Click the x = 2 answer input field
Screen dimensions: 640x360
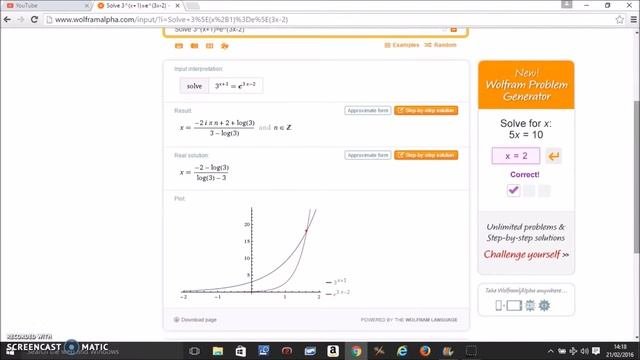516,156
